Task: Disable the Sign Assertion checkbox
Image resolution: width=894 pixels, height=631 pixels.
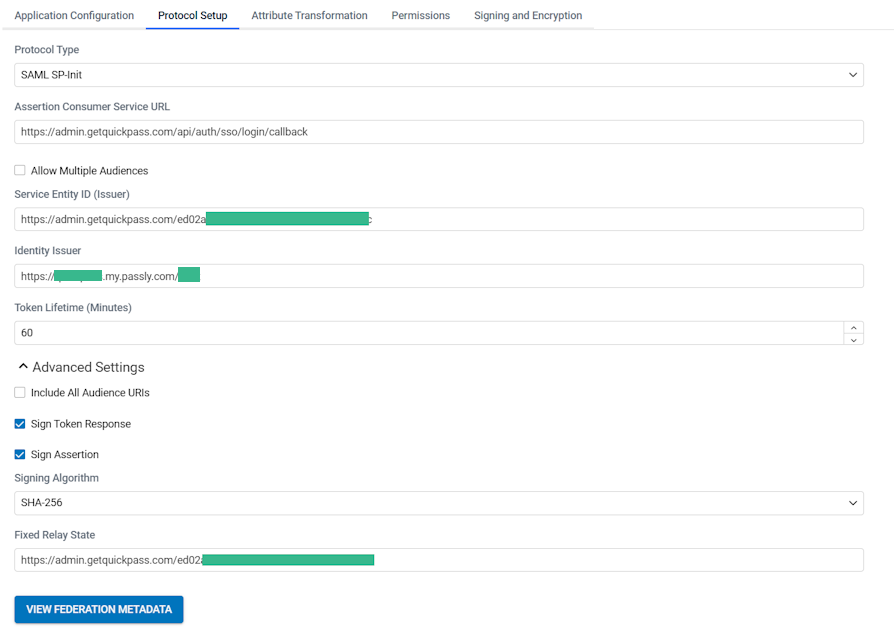Action: pyautogui.click(x=20, y=455)
